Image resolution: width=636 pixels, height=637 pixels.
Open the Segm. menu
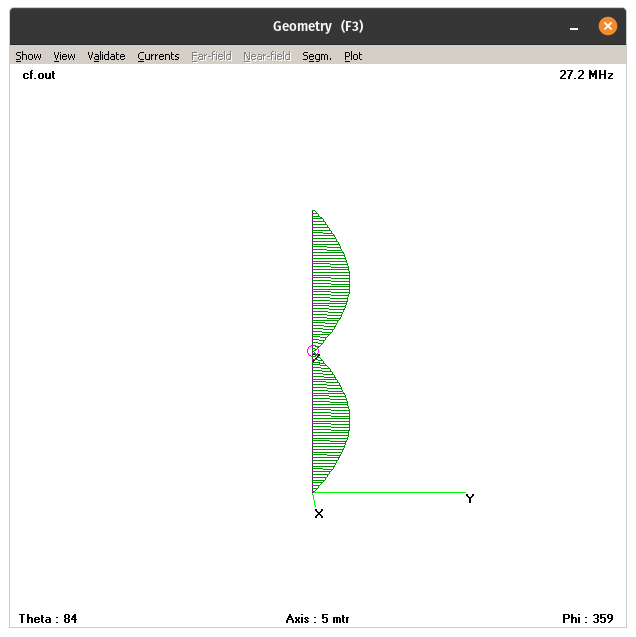[317, 56]
